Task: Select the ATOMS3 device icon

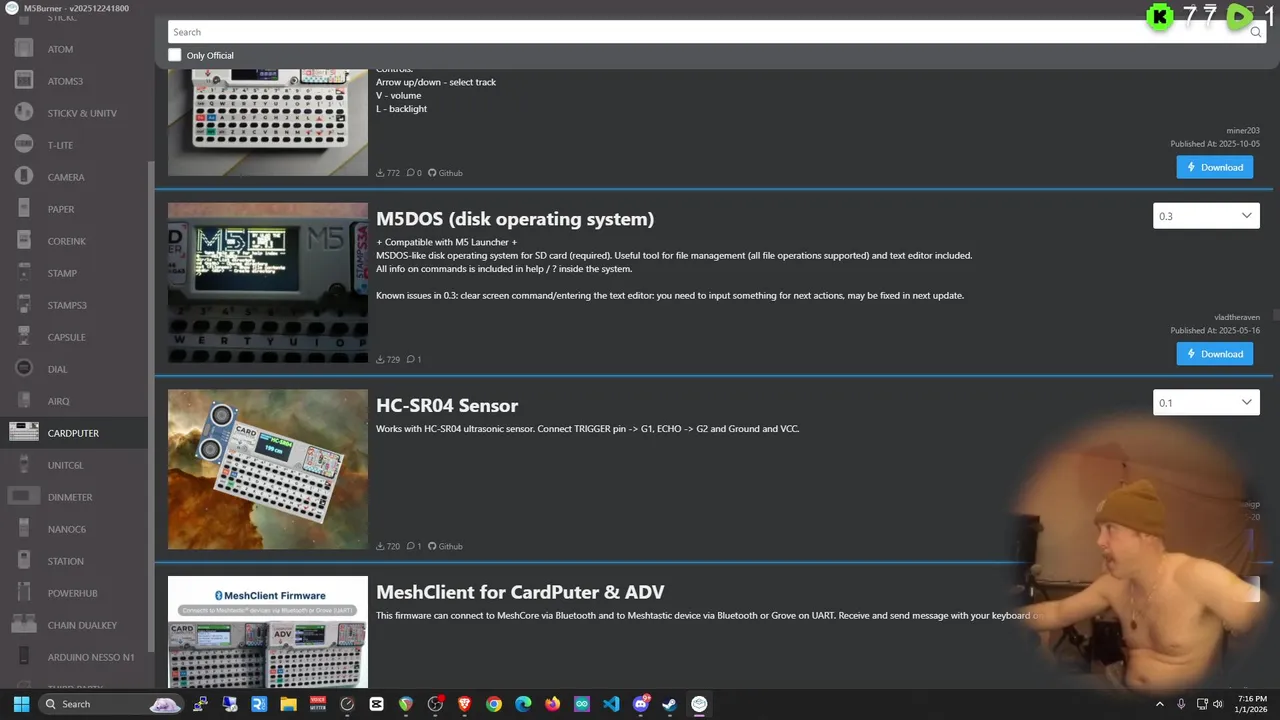Action: tap(24, 80)
